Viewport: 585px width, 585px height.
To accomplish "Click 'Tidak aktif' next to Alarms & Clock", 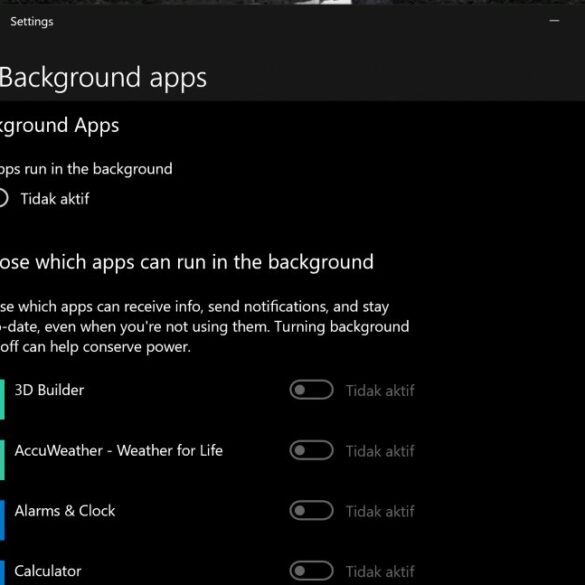I will coord(380,512).
